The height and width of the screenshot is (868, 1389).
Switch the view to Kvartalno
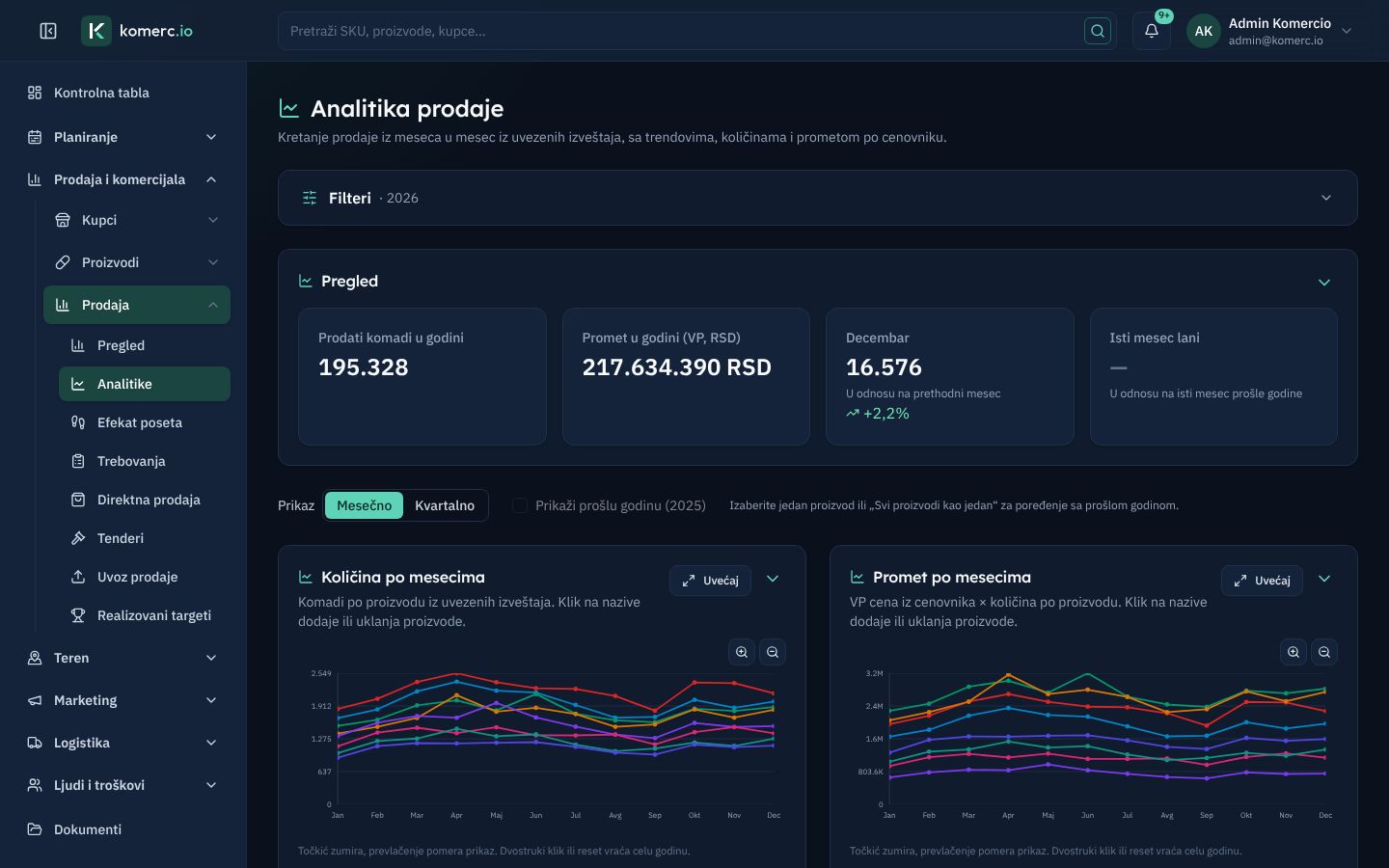pos(445,505)
